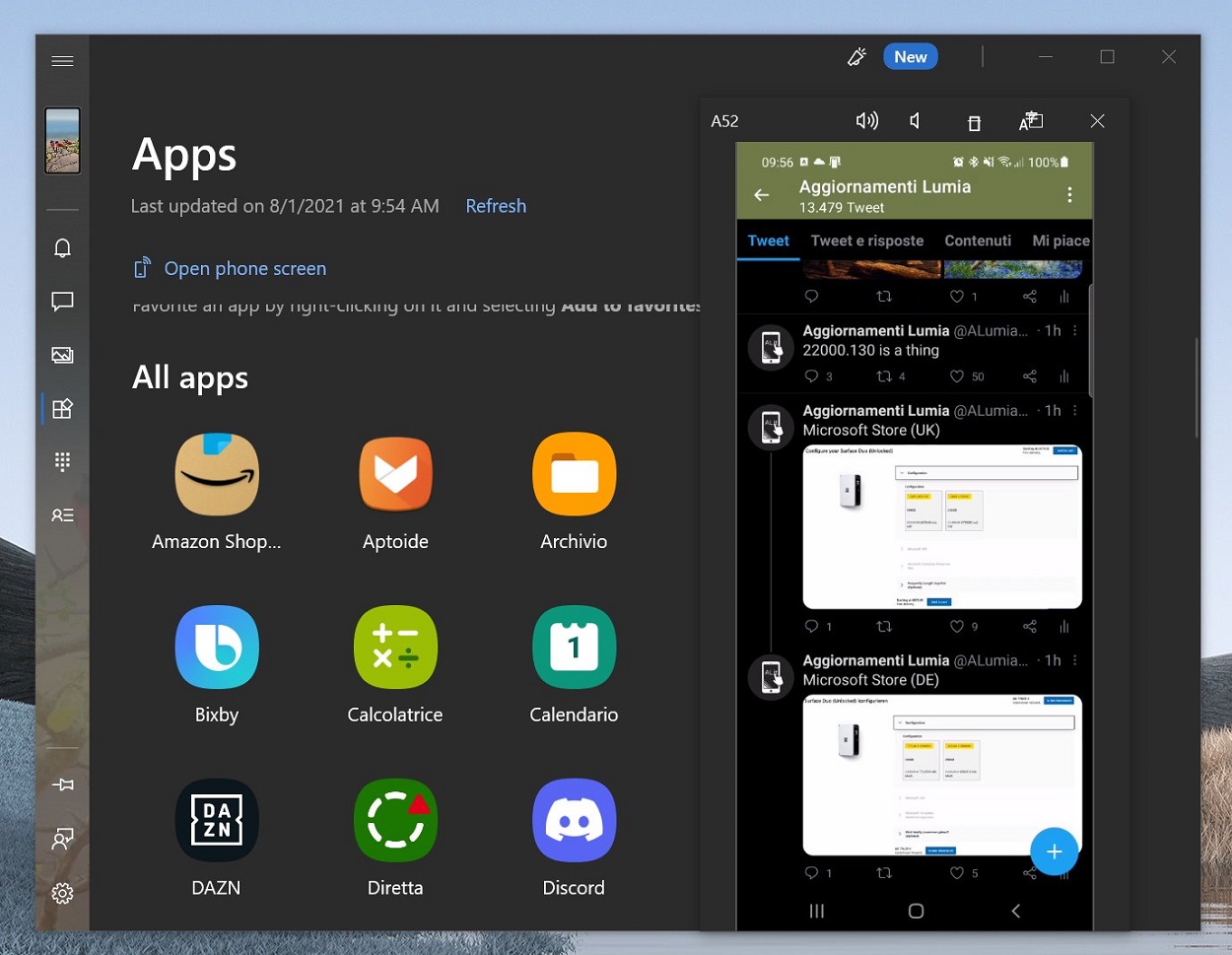Select the Apps icon in sidebar
1232x955 pixels.
[62, 408]
